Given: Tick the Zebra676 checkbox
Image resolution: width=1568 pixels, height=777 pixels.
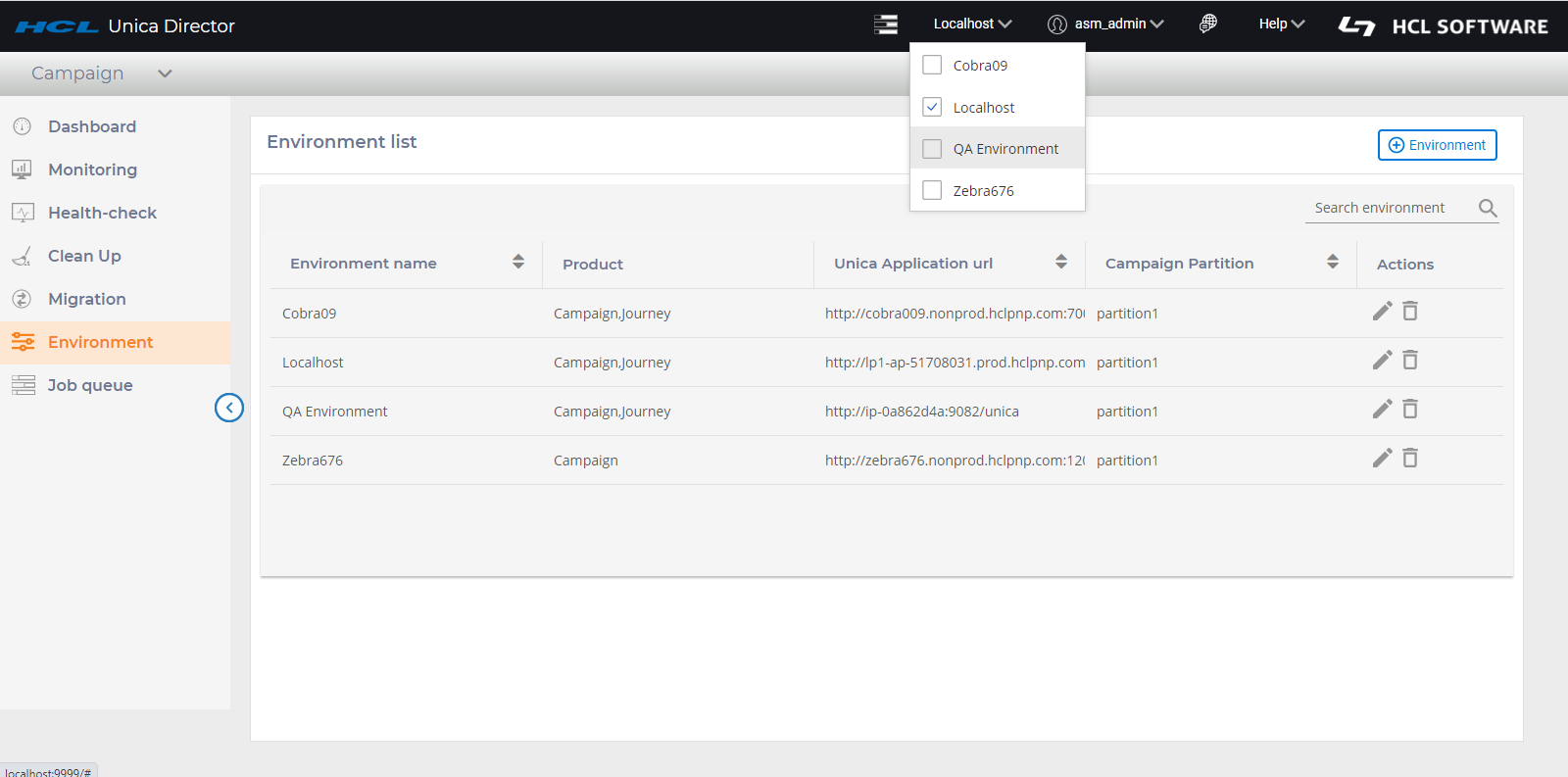Looking at the screenshot, I should click(932, 190).
